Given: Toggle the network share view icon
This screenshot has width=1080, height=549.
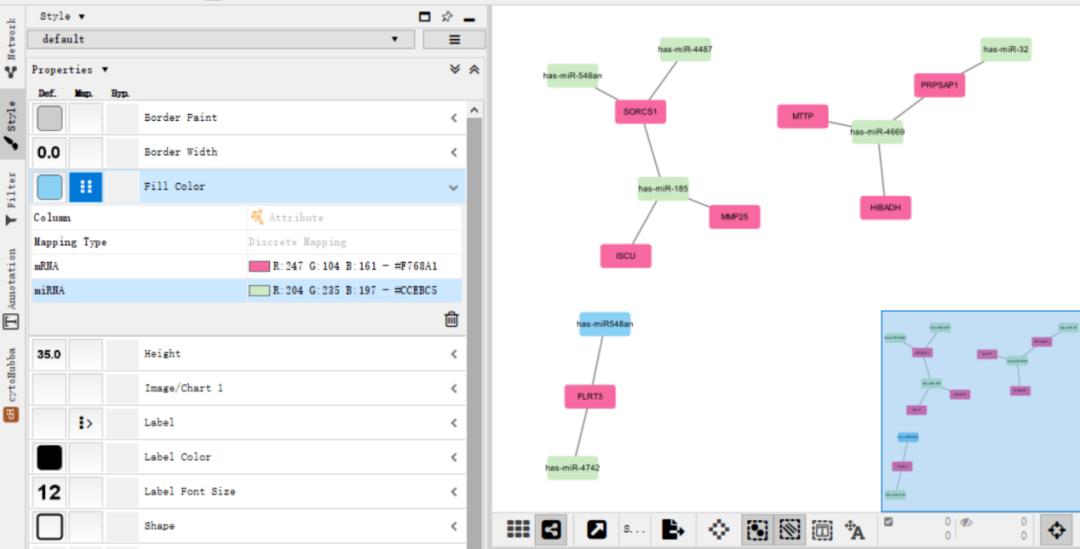Looking at the screenshot, I should click(551, 529).
